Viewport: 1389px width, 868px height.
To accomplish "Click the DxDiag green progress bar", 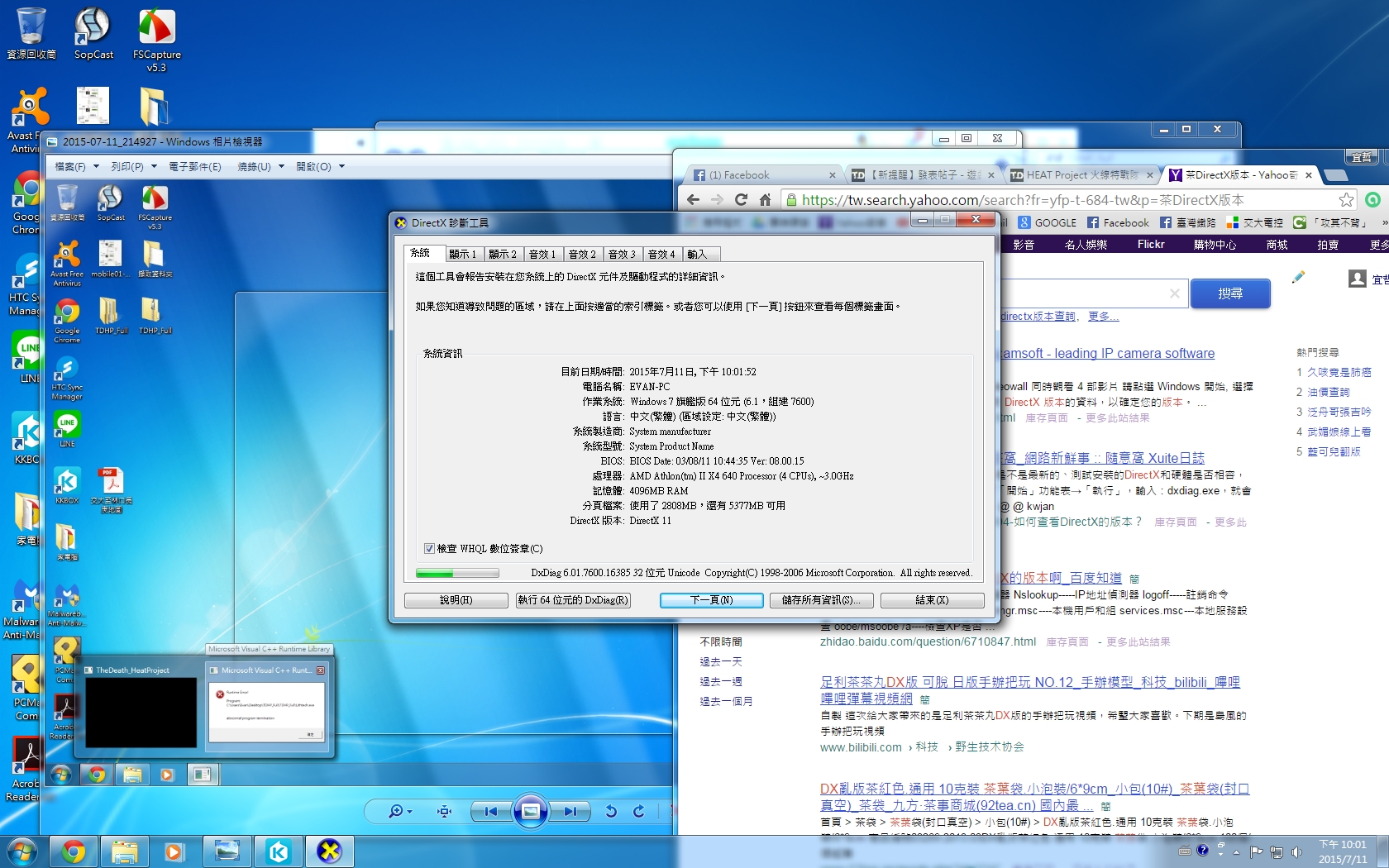I will 457,573.
